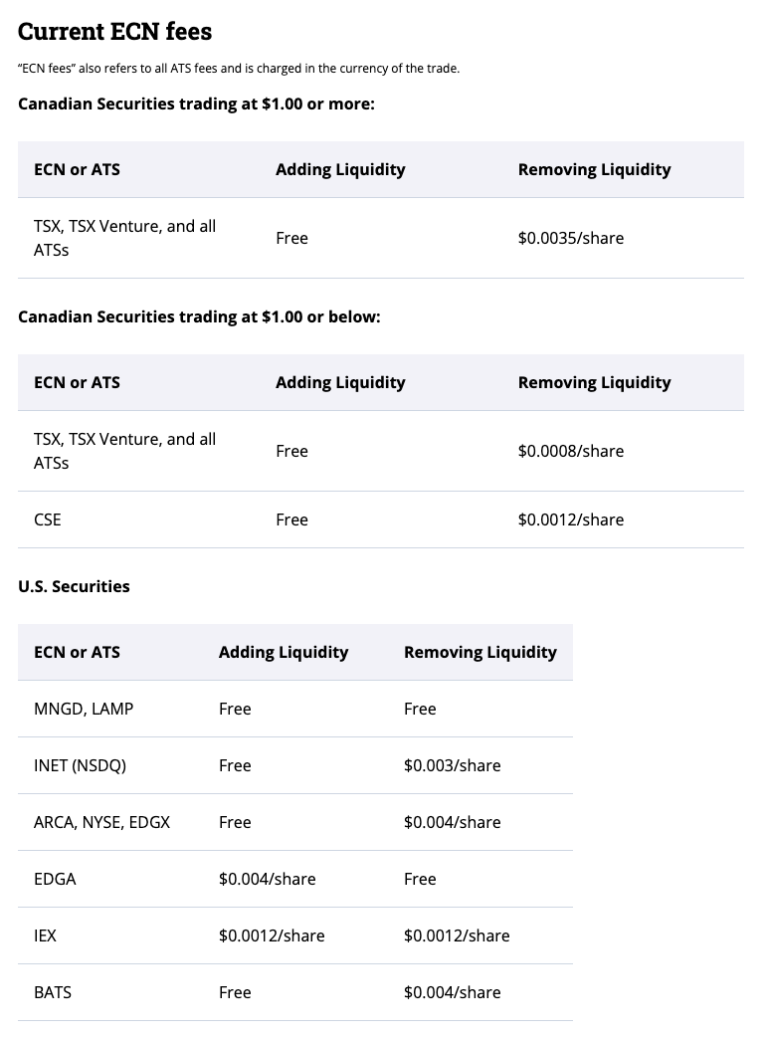768x1037 pixels.
Task: Click BATS's "$0.004/share" removing liquidity fee
Action: (x=452, y=992)
